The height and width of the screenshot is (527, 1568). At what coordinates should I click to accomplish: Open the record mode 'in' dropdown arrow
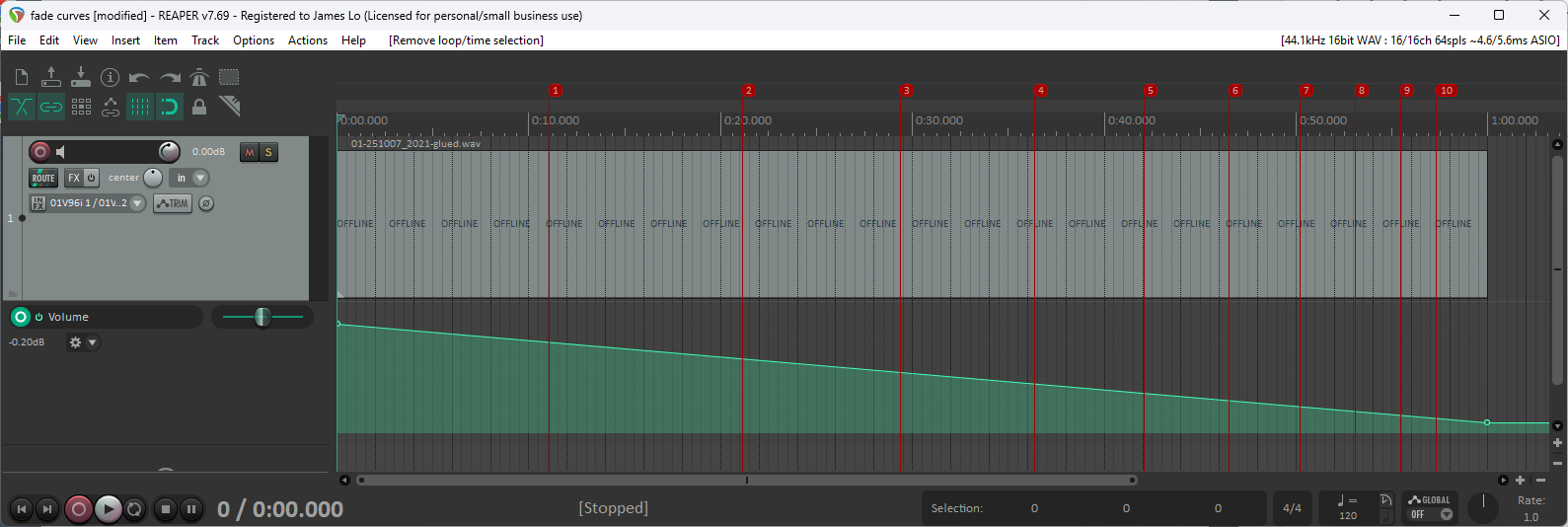(x=200, y=178)
